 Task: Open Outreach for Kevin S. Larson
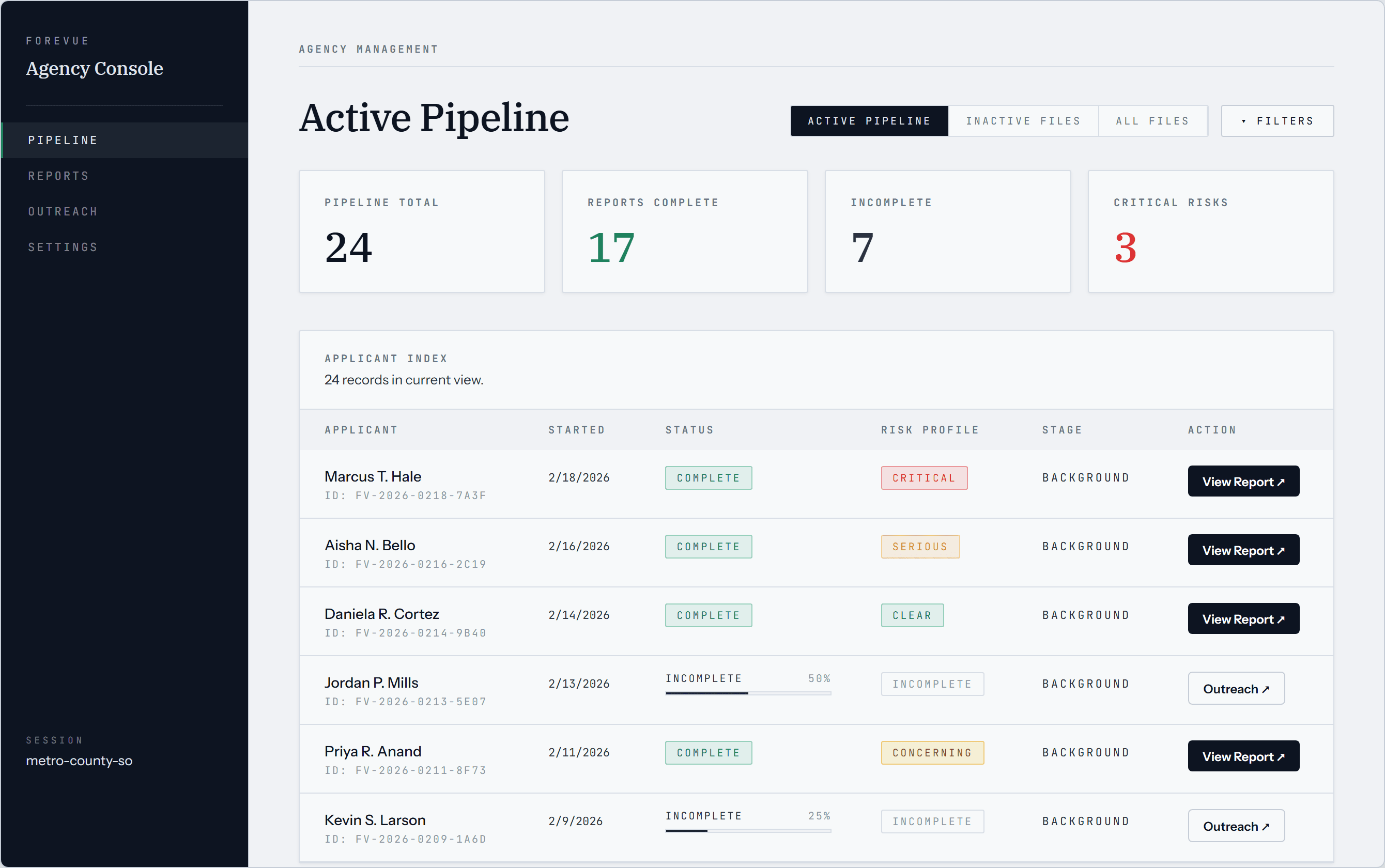[1236, 826]
